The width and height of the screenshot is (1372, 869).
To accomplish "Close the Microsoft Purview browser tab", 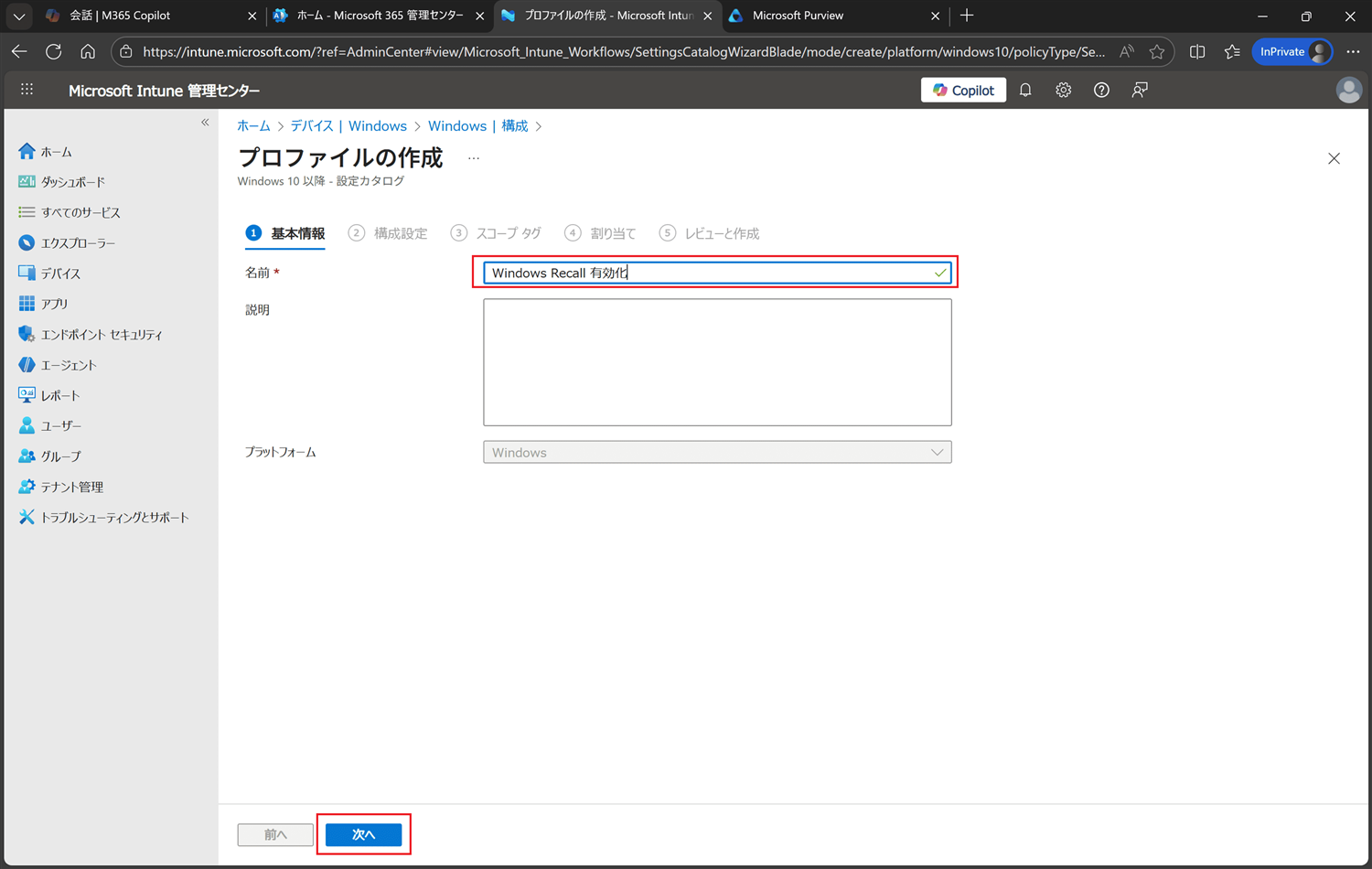I will pos(935,16).
